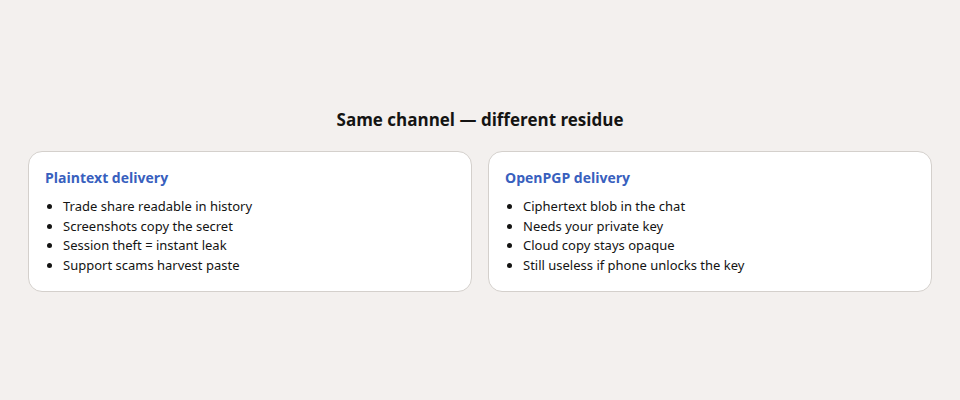This screenshot has height=400, width=960.
Task: Click 'Trade share readable in history' bullet
Action: pyautogui.click(x=157, y=206)
